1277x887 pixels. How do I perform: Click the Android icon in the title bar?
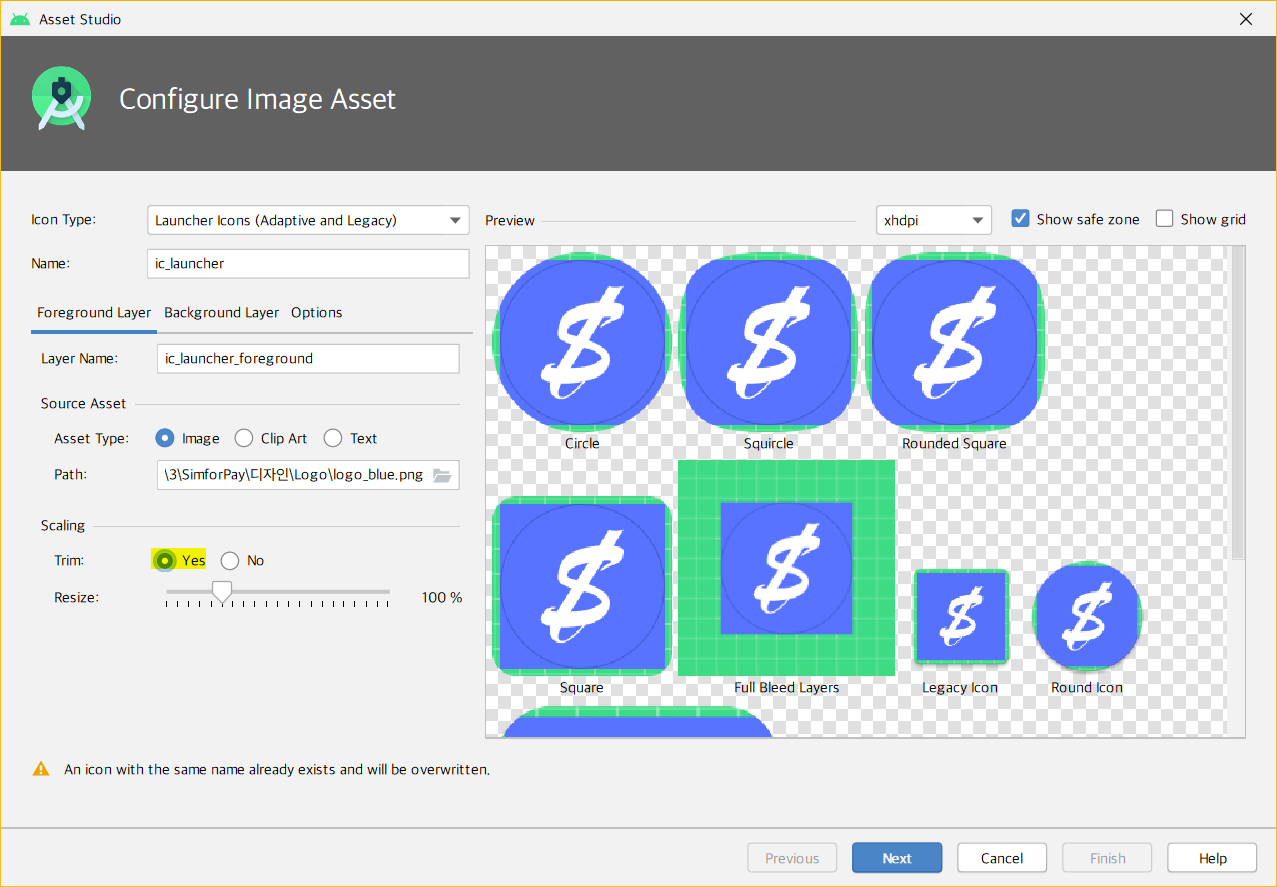20,19
